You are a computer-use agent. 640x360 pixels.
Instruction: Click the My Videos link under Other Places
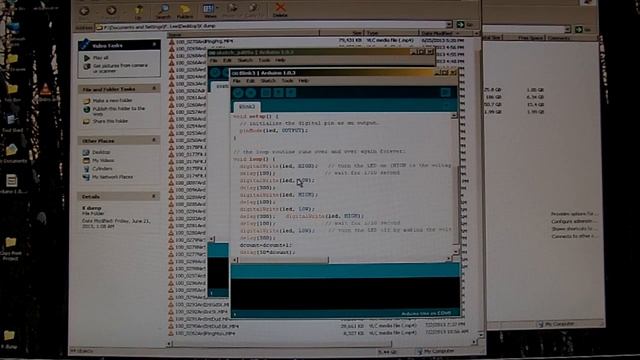coord(103,160)
